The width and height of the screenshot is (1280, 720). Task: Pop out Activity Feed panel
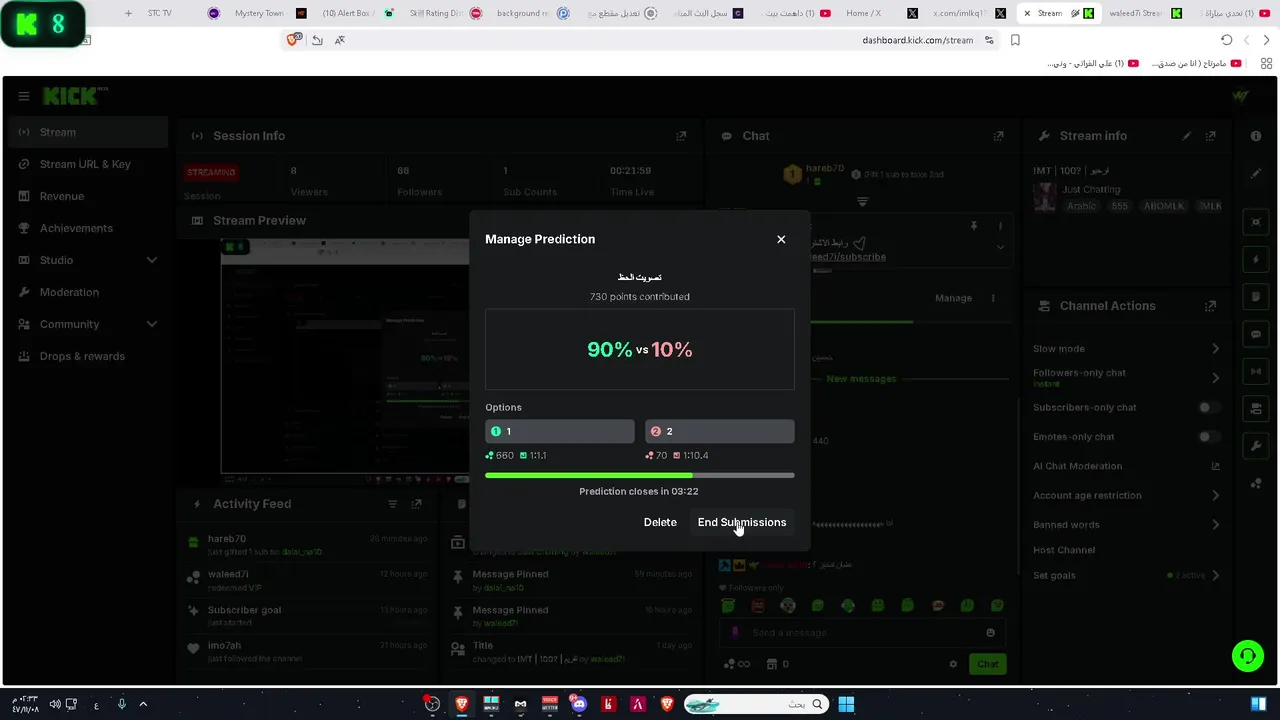pyautogui.click(x=417, y=504)
